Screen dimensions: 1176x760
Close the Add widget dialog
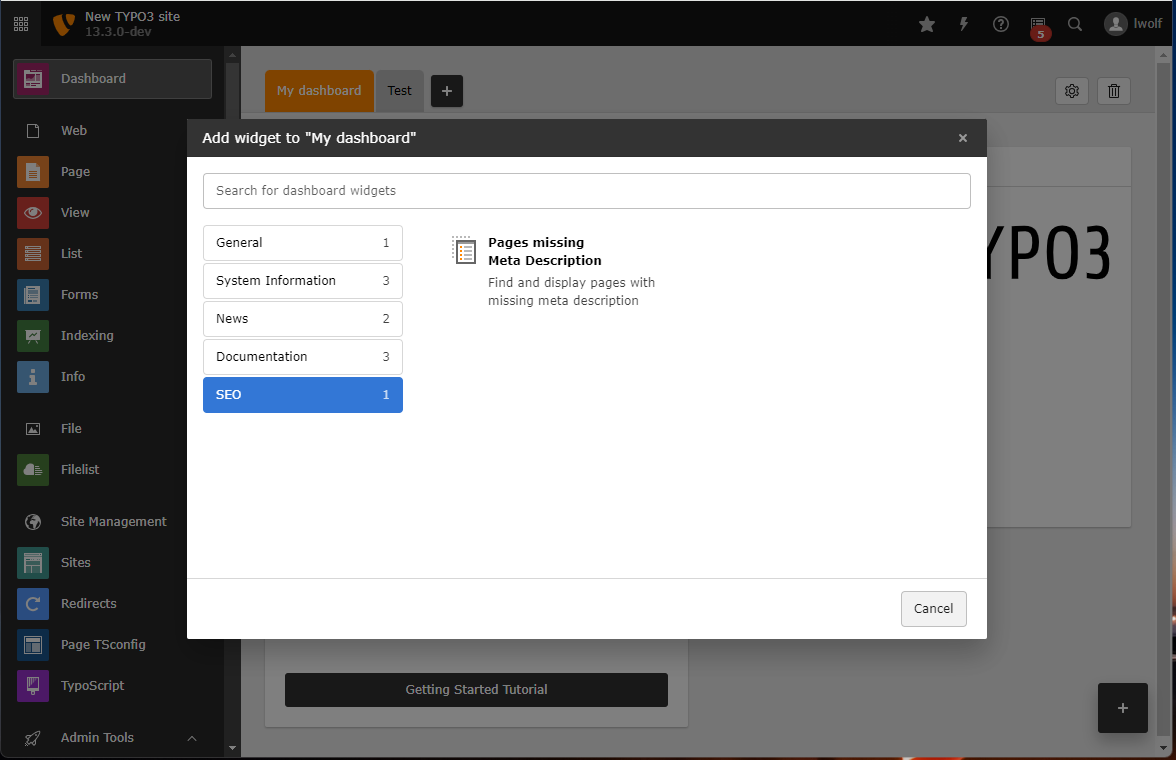click(962, 138)
